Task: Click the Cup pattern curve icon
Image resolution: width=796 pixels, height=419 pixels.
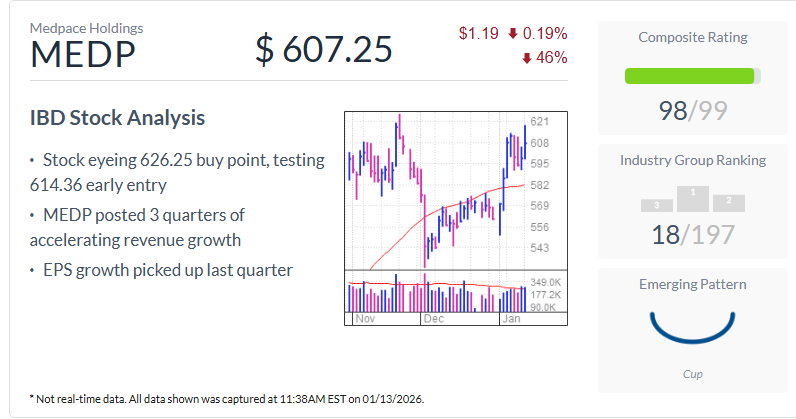Action: click(692, 327)
